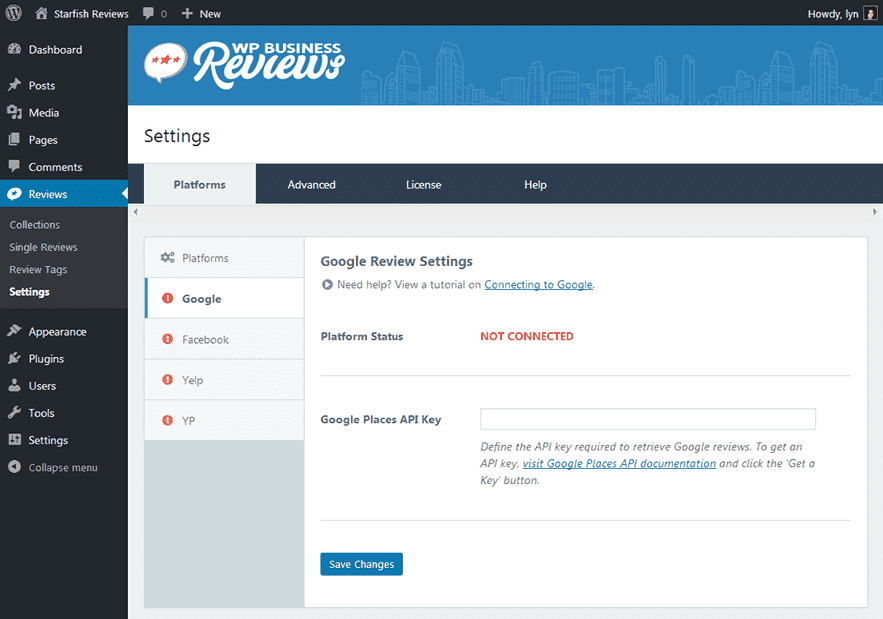This screenshot has height=619, width=883.
Task: Click the red warning icon beside Yelp
Action: (x=167, y=380)
